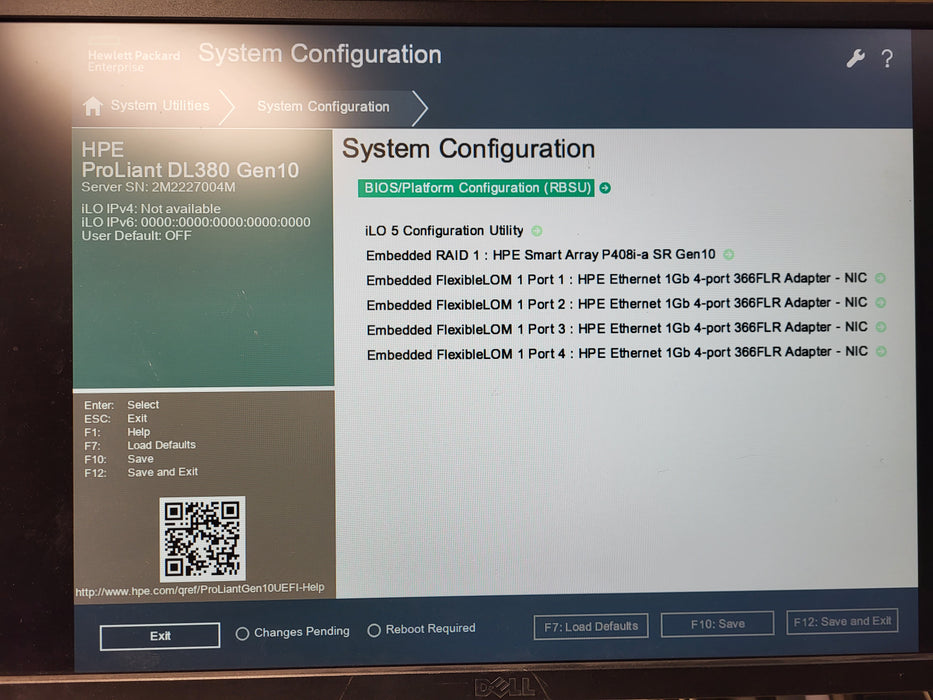
Task: Click arrow icon next to Embedded RAID 1
Action: pos(728,255)
